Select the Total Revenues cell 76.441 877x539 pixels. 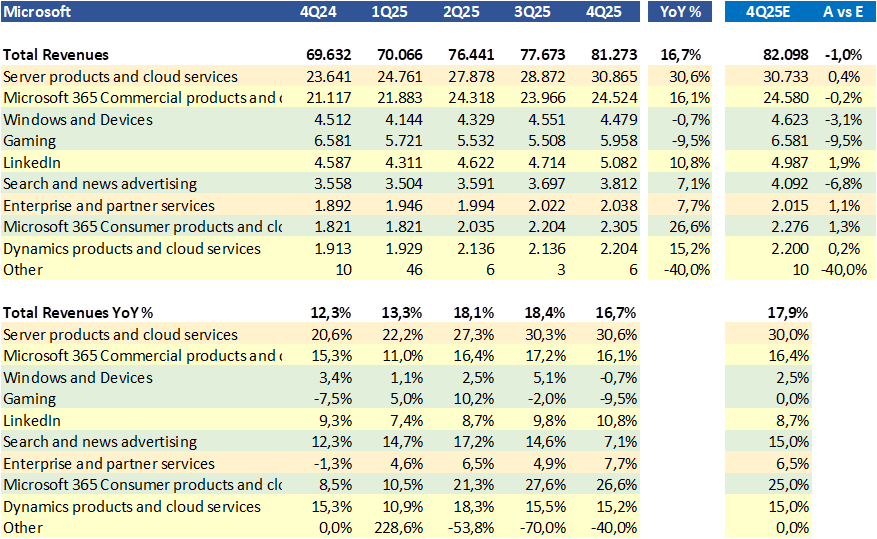pyautogui.click(x=471, y=55)
